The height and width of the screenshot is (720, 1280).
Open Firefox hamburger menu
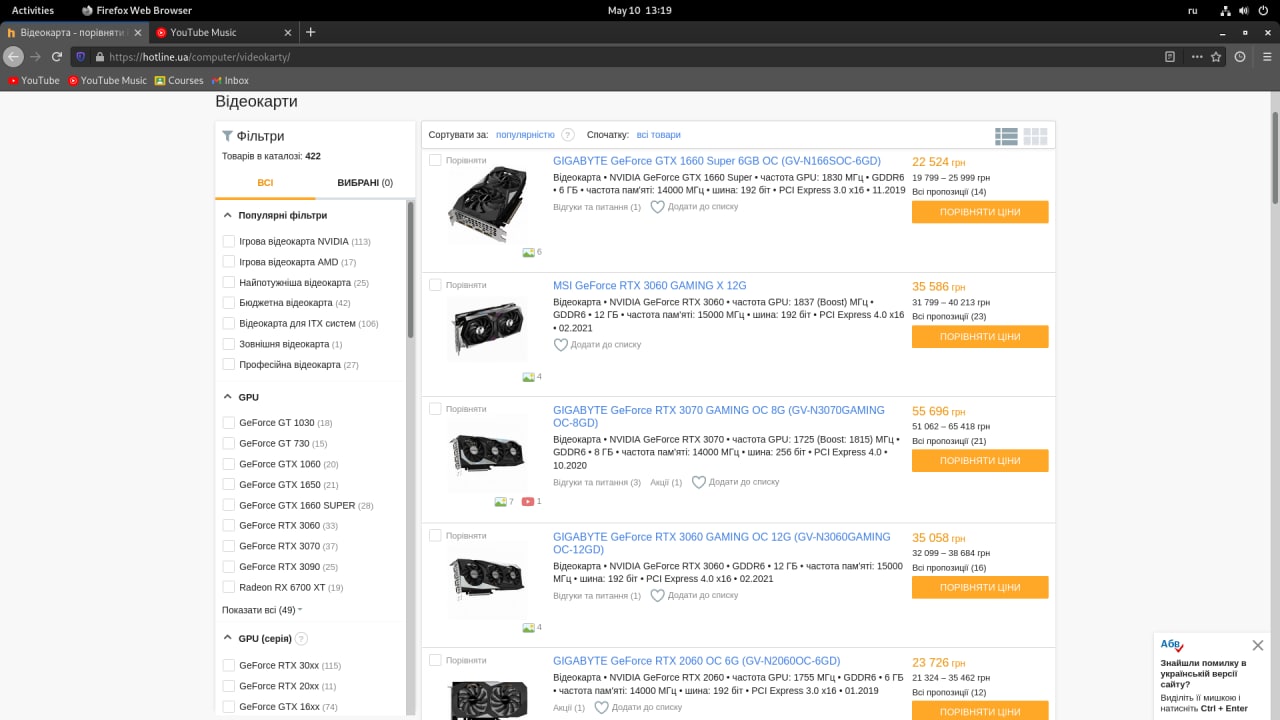click(1265, 57)
